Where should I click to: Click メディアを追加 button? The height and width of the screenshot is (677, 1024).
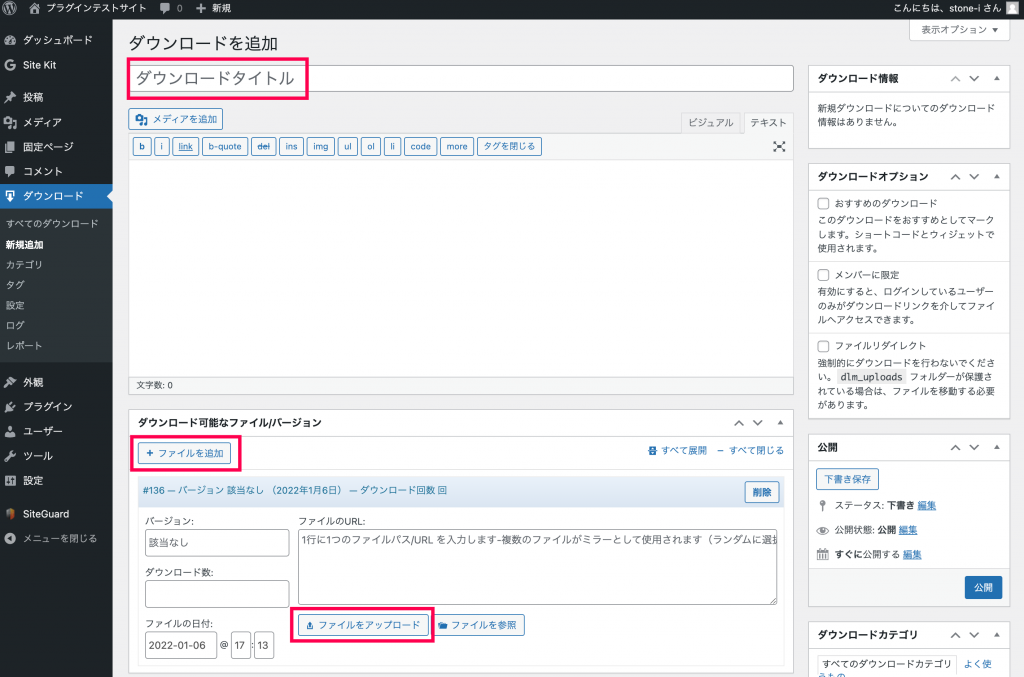click(176, 119)
